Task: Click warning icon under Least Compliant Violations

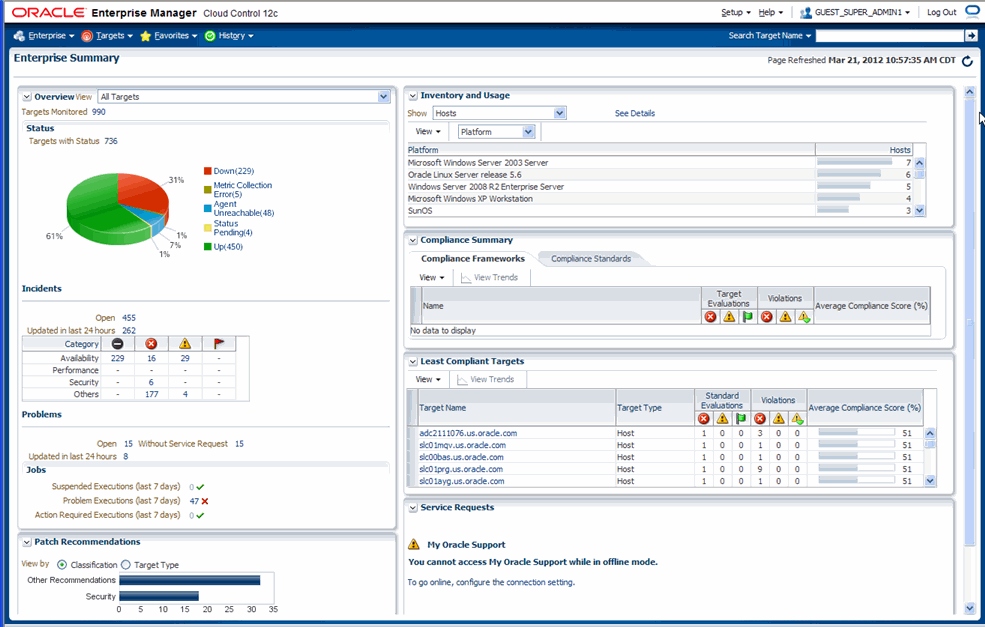Action: tap(778, 418)
